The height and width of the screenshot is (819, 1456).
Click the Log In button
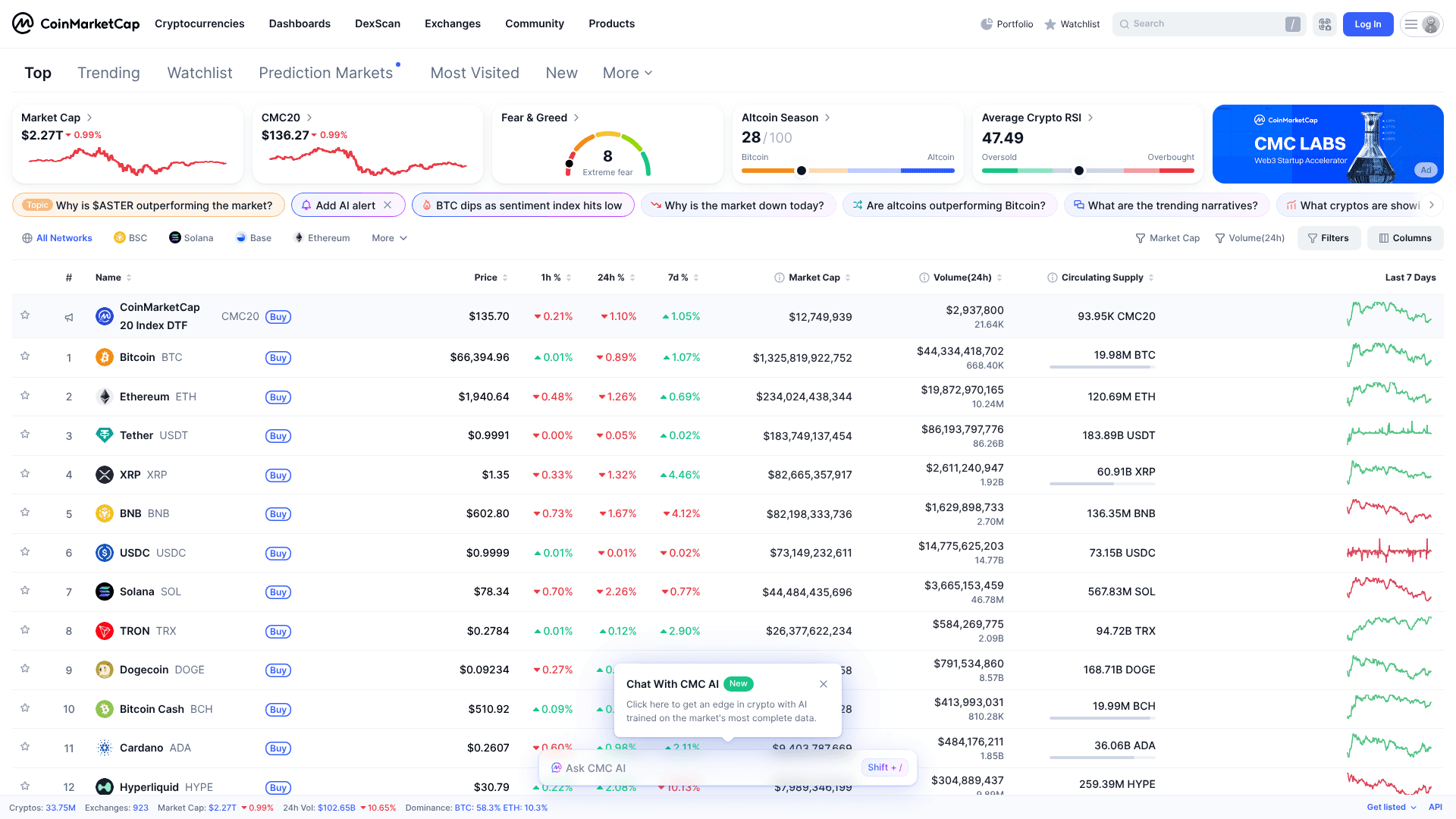click(1368, 24)
